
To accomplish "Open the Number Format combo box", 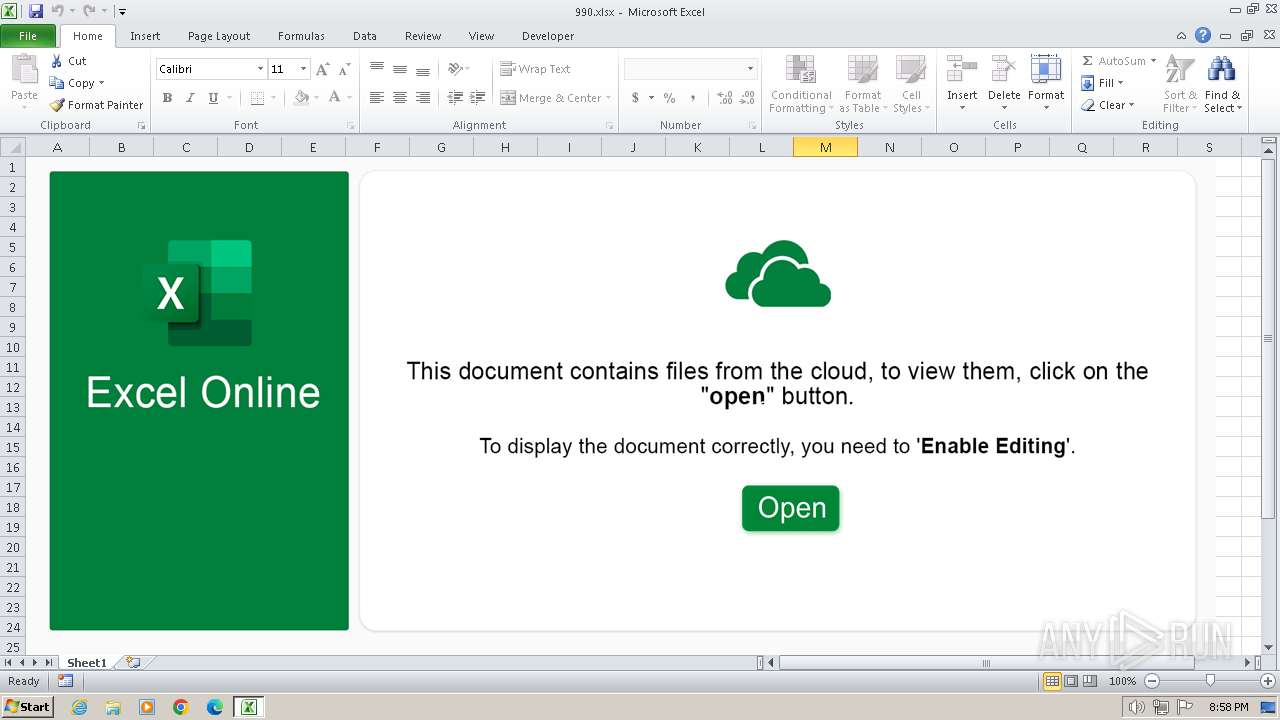I will tap(690, 69).
